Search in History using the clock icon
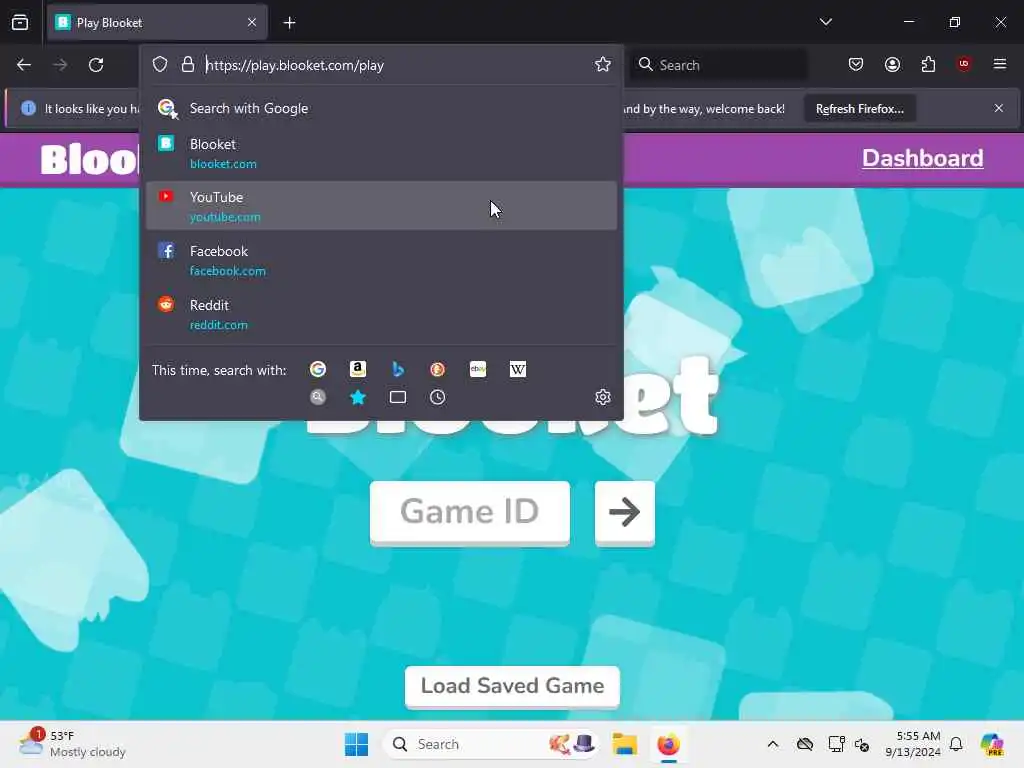The width and height of the screenshot is (1024, 768). point(438,397)
